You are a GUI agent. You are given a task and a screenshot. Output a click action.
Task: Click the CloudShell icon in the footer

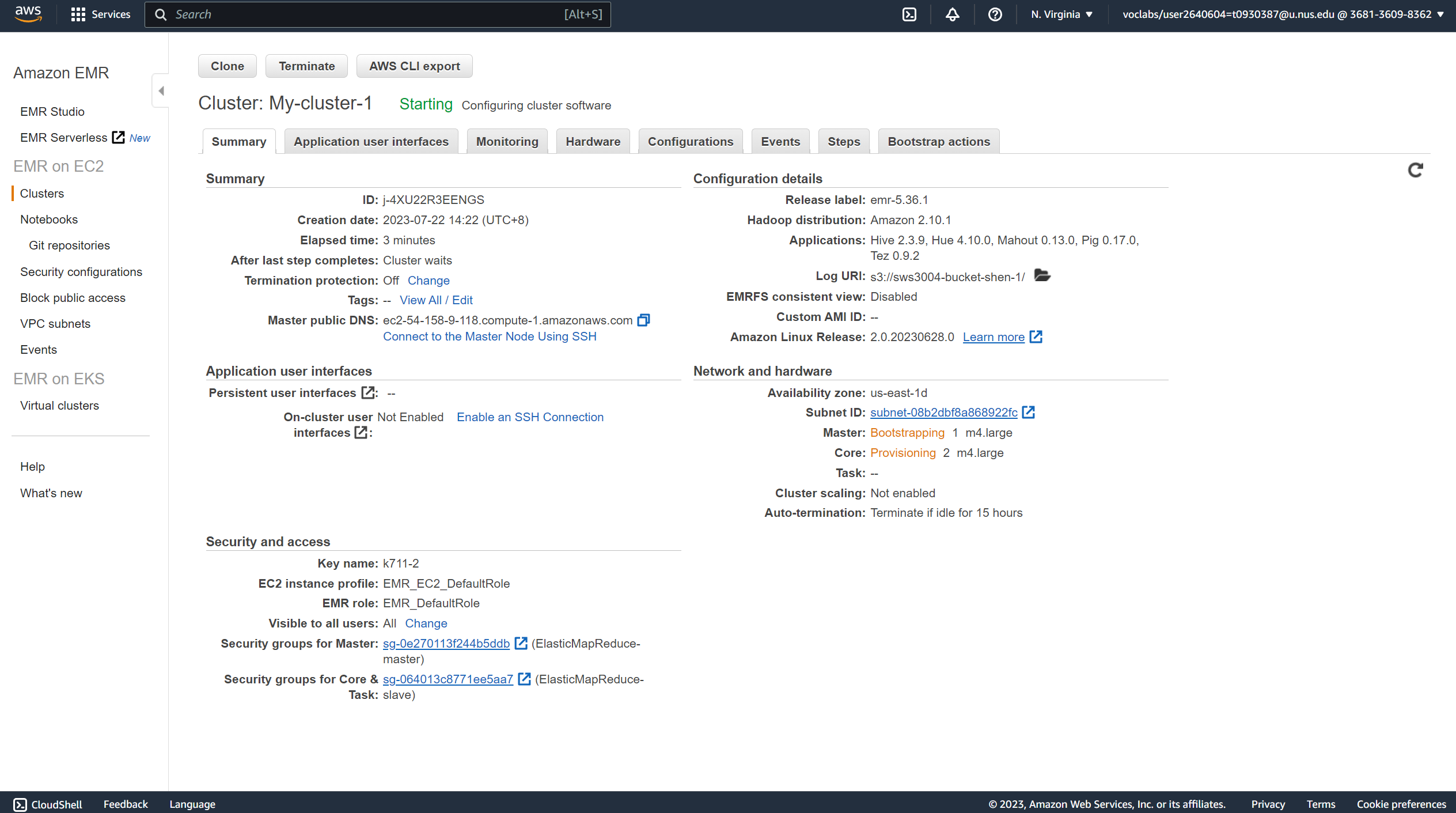pyautogui.click(x=20, y=804)
